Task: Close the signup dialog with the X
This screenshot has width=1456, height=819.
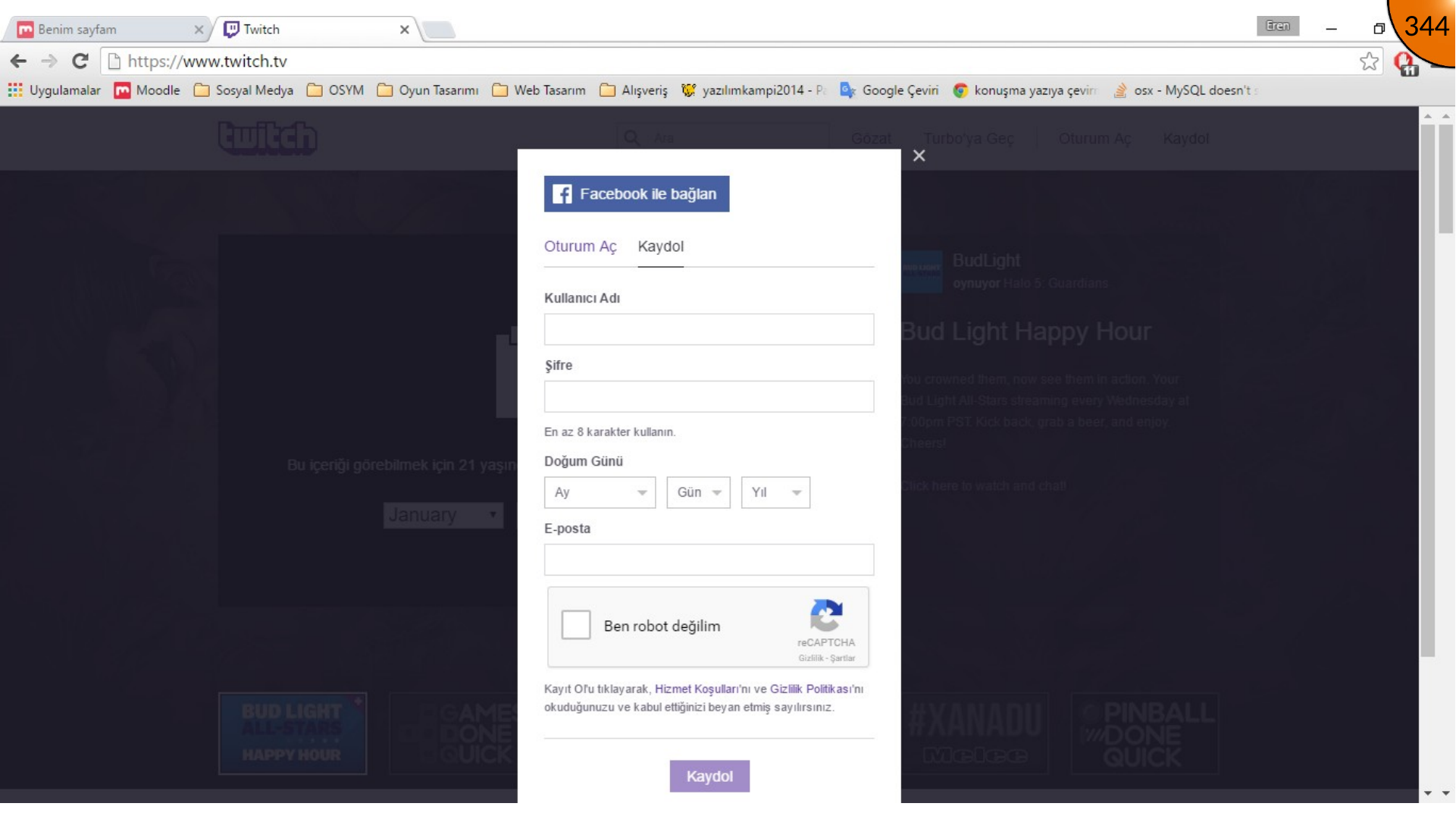Action: click(919, 155)
